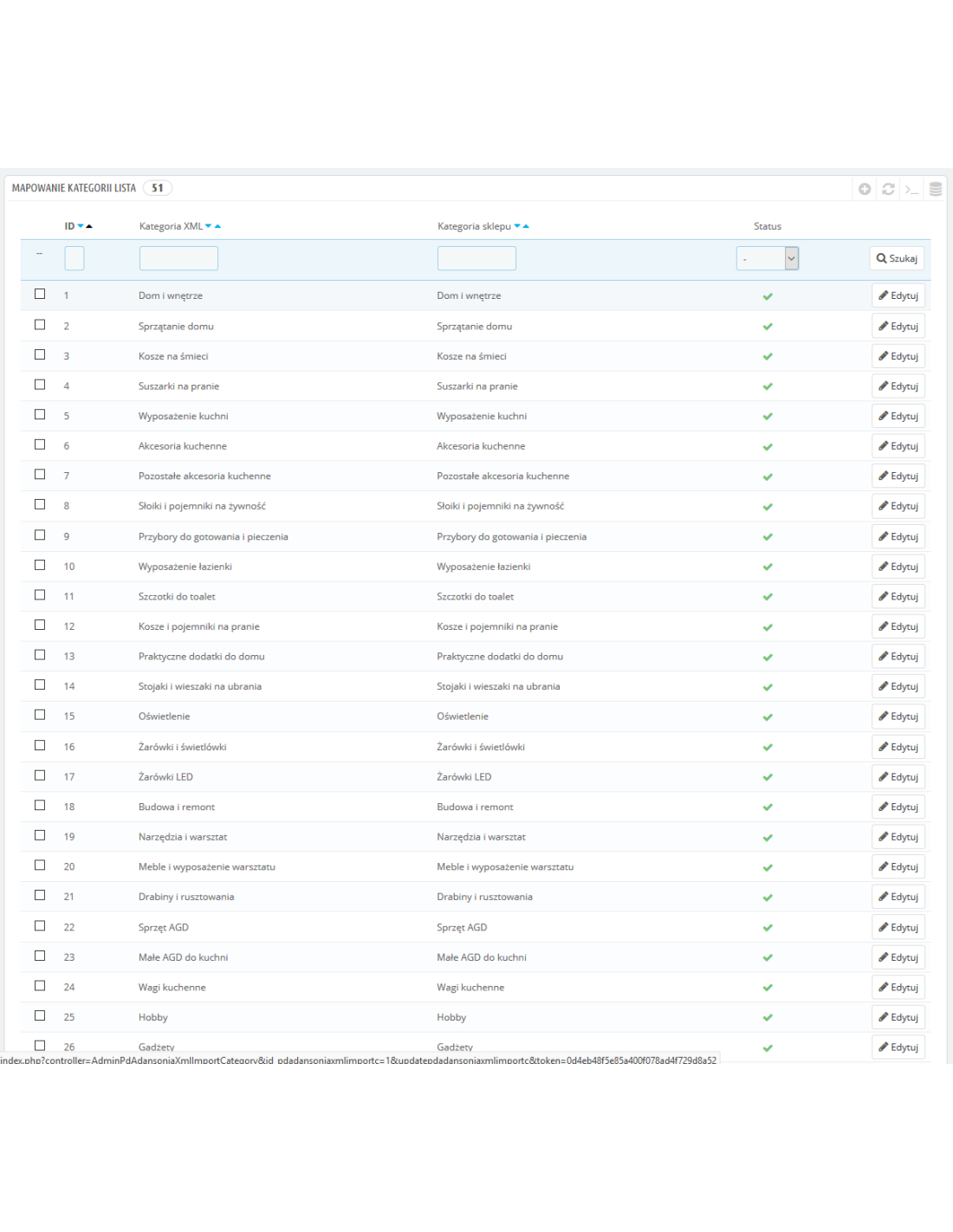This screenshot has height=1232, width=953.
Task: Click Kategoria sklepu column header label
Action: tap(474, 226)
